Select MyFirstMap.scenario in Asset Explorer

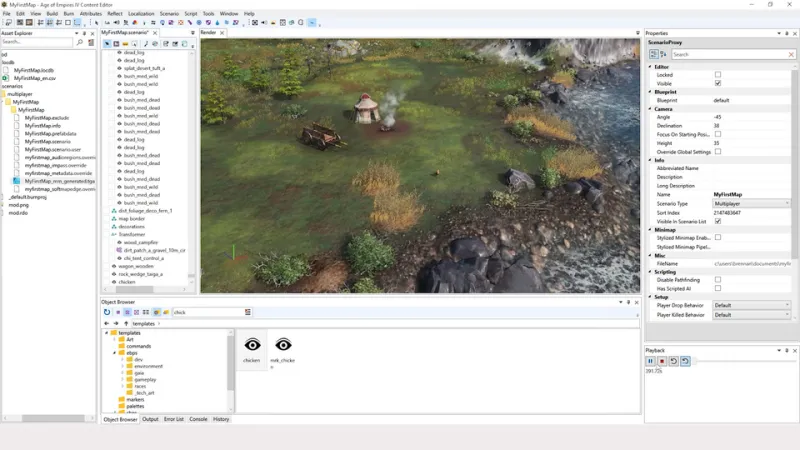(x=47, y=141)
